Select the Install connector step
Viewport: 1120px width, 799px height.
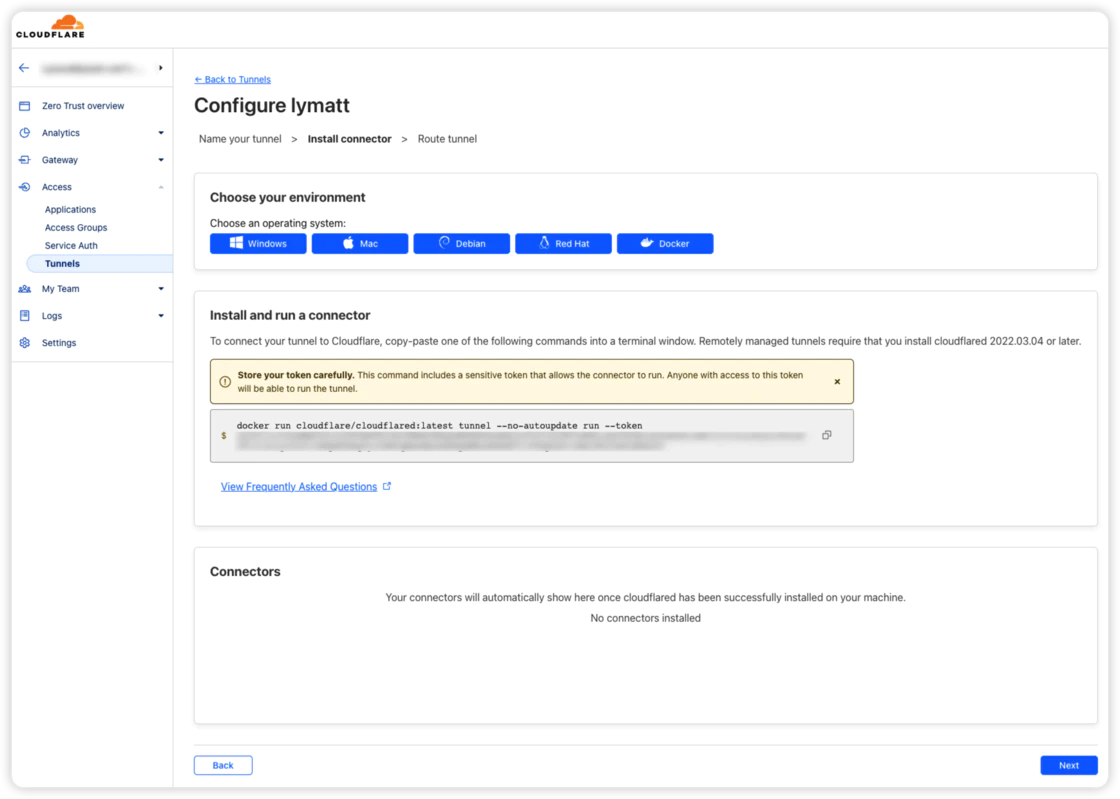click(x=349, y=139)
